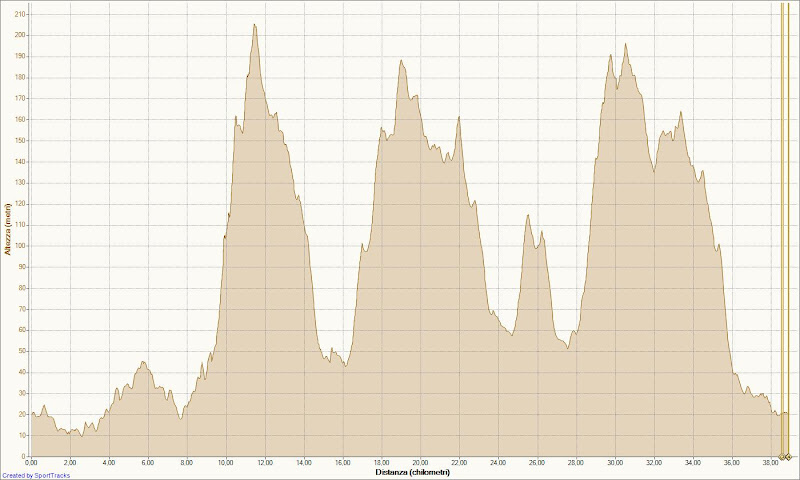Click the 160 altitude axis label

pos(20,119)
